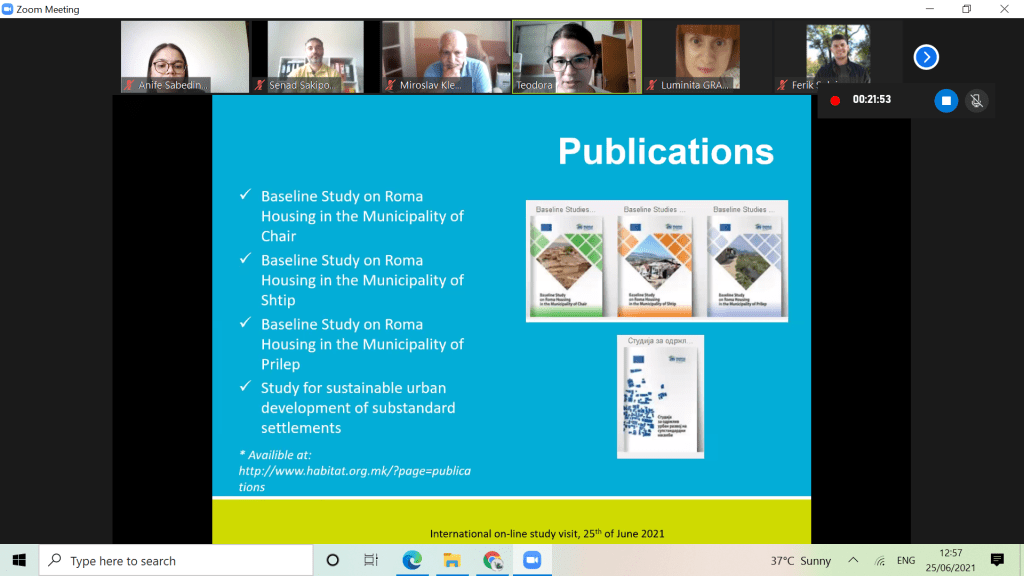Open the network status tray icon
The height and width of the screenshot is (576, 1024).
[x=880, y=561]
